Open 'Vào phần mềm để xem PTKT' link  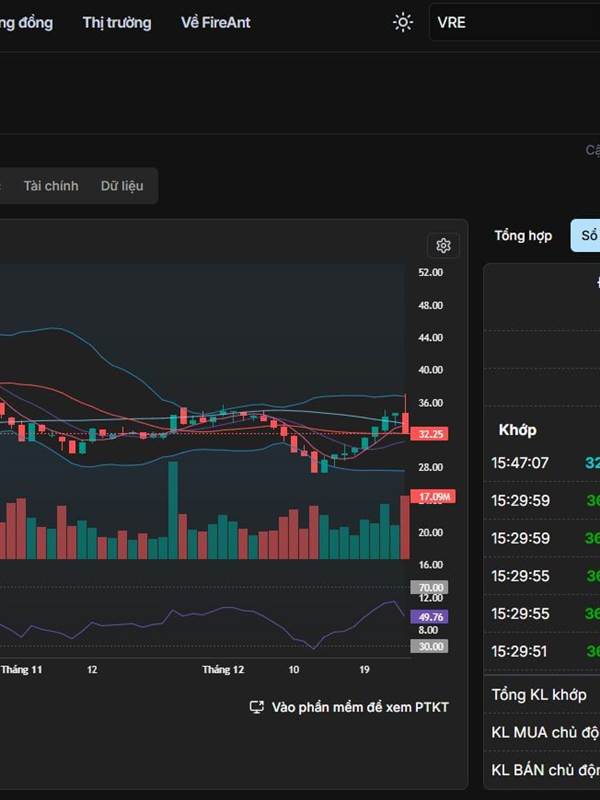pos(360,707)
